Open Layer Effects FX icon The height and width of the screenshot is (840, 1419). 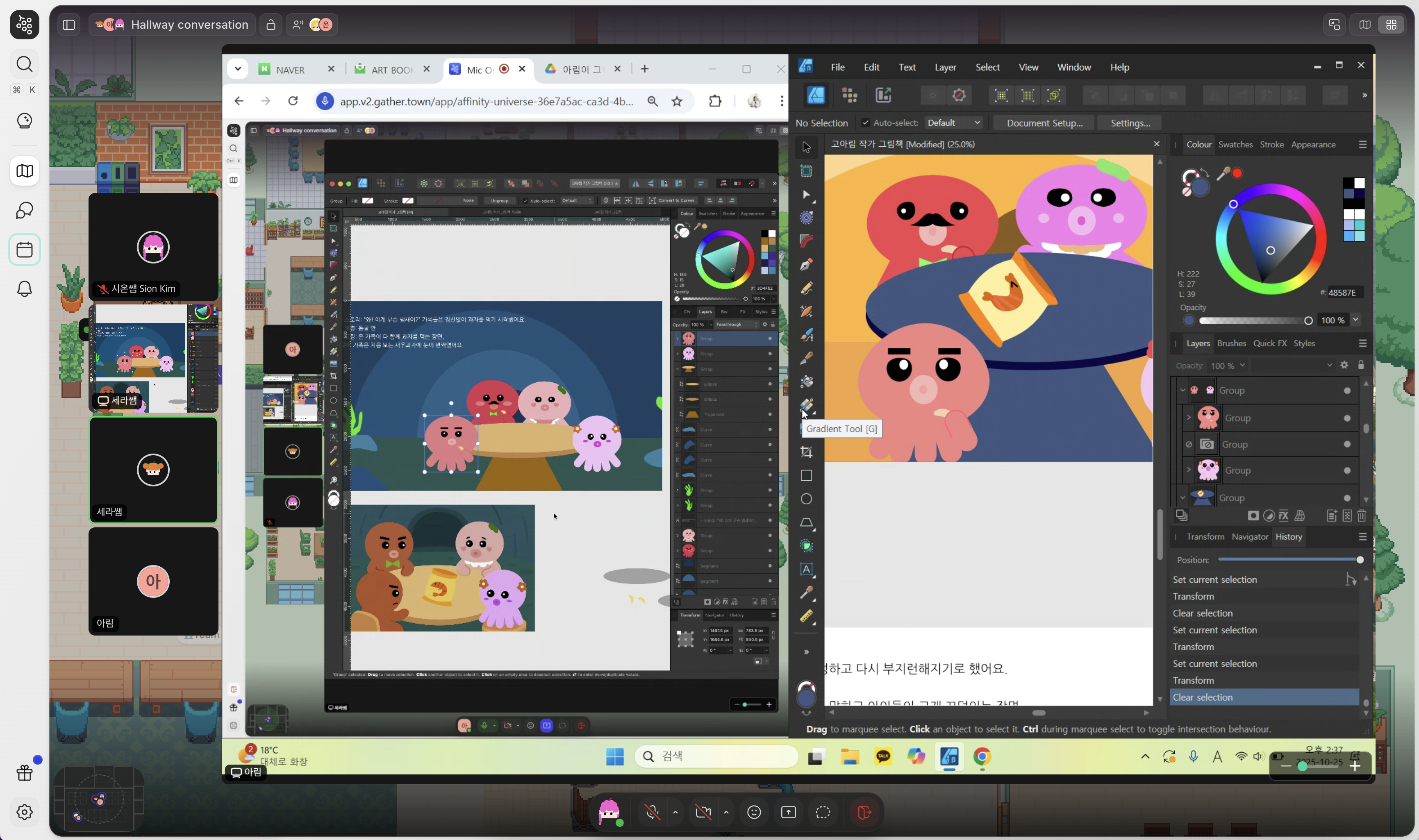coord(1284,515)
